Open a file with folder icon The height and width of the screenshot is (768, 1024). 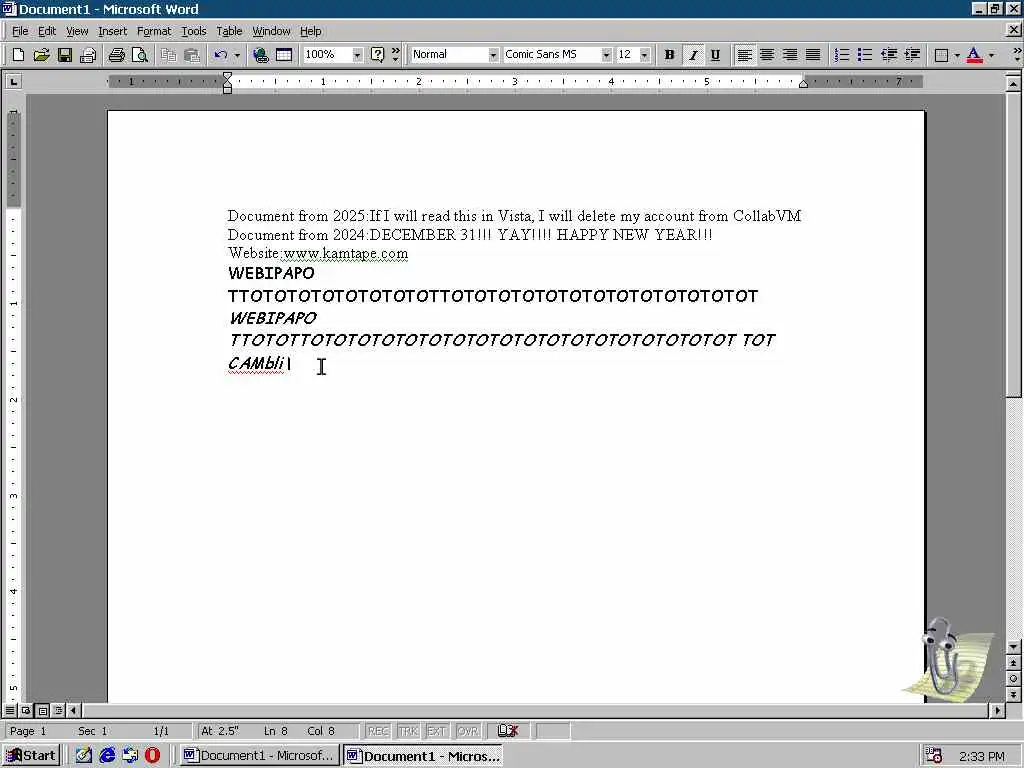click(41, 55)
